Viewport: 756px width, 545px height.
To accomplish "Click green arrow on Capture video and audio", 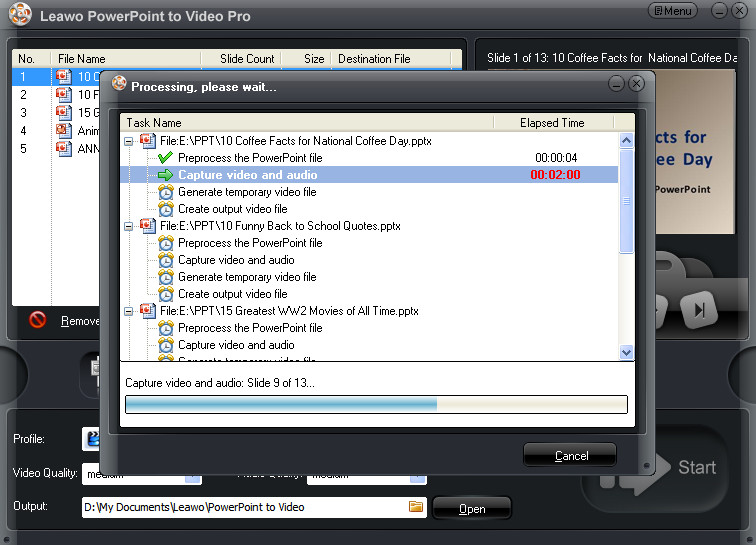I will [x=165, y=175].
